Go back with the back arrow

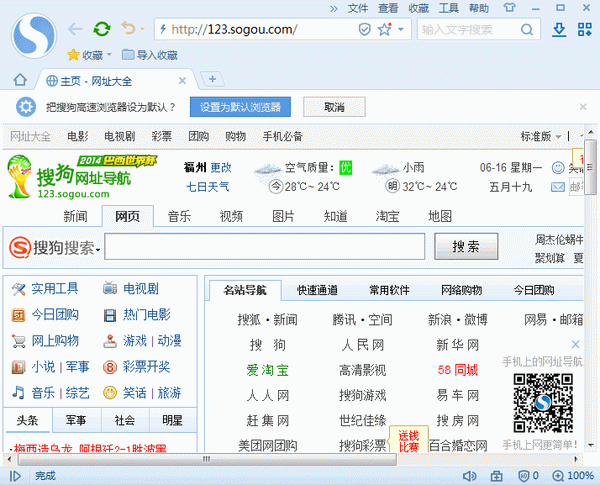click(x=75, y=29)
